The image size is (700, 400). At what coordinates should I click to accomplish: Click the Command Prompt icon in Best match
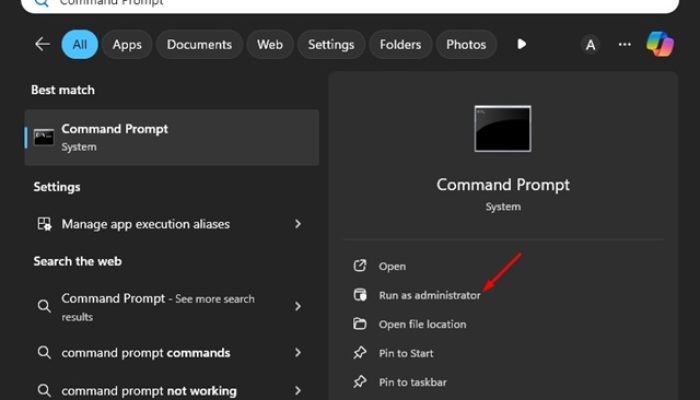[x=44, y=137]
